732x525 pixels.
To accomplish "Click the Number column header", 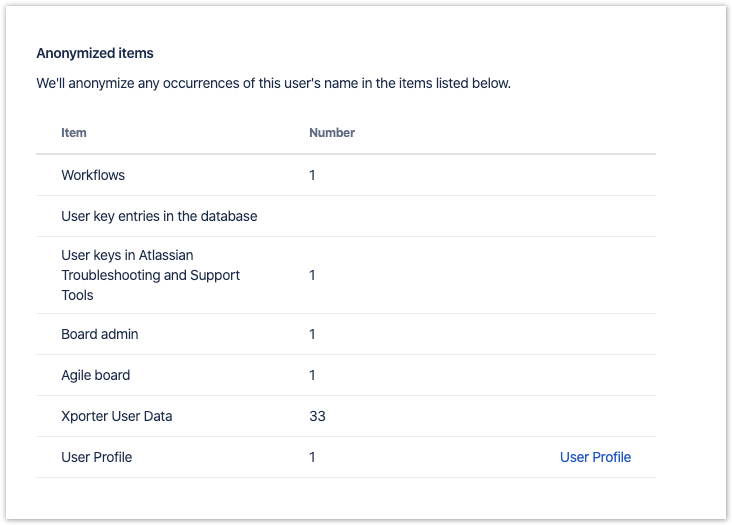I will pyautogui.click(x=332, y=133).
